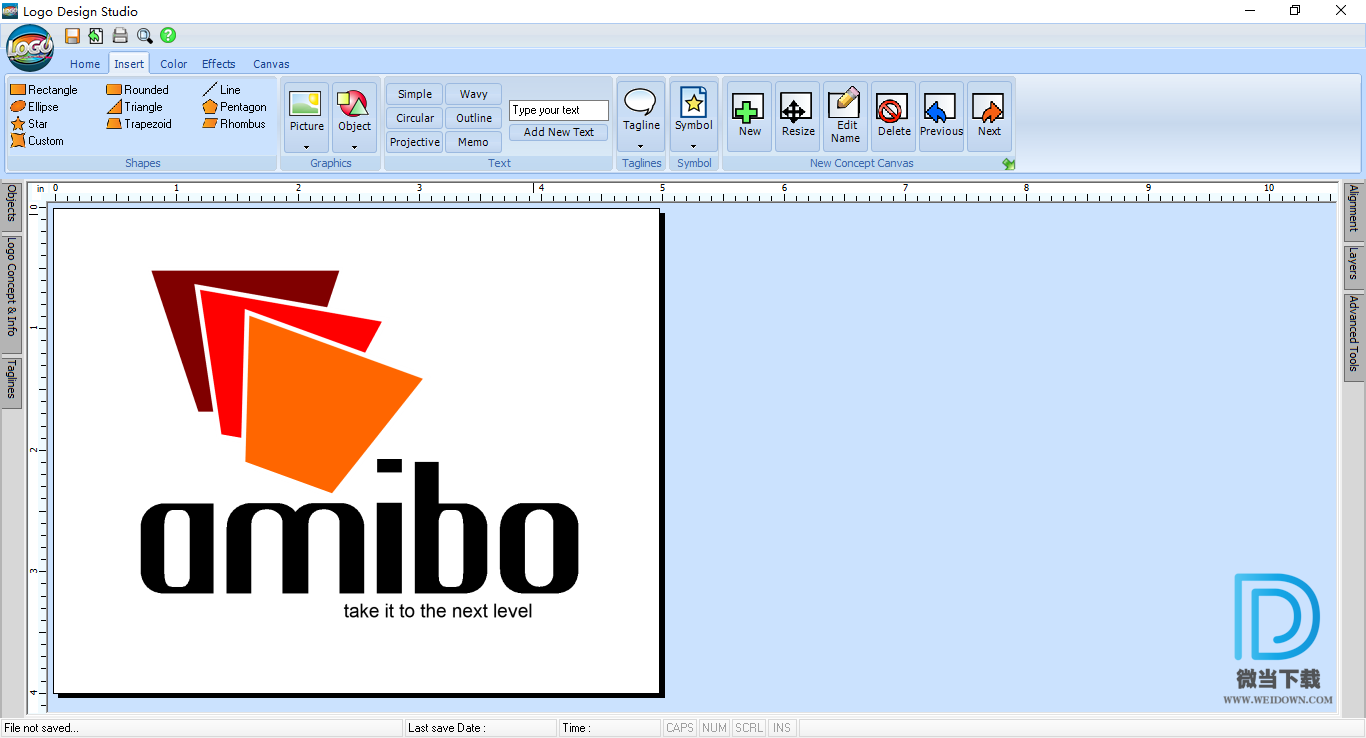Click the Add New Text button
1366x738 pixels.
(x=559, y=132)
